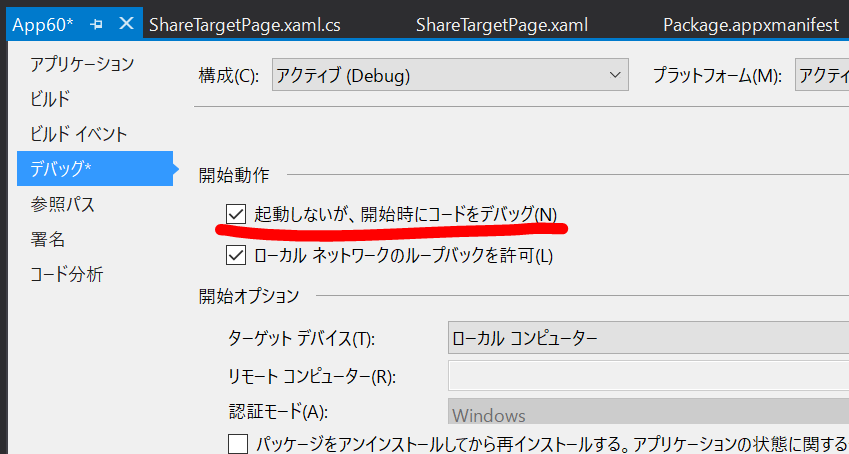Open the ビルド イベント page
This screenshot has height=454, width=849.
pos(79,134)
